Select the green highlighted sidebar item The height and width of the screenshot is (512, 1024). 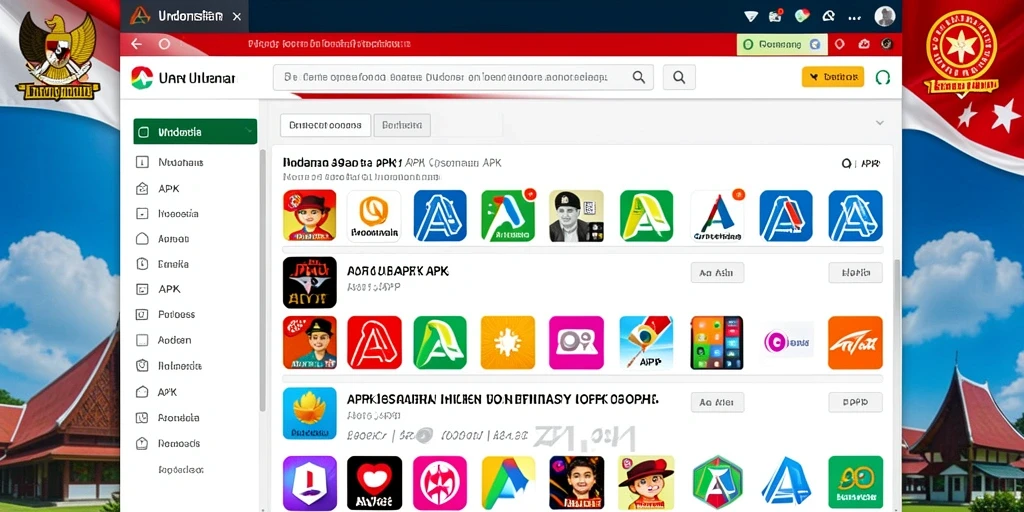(195, 131)
